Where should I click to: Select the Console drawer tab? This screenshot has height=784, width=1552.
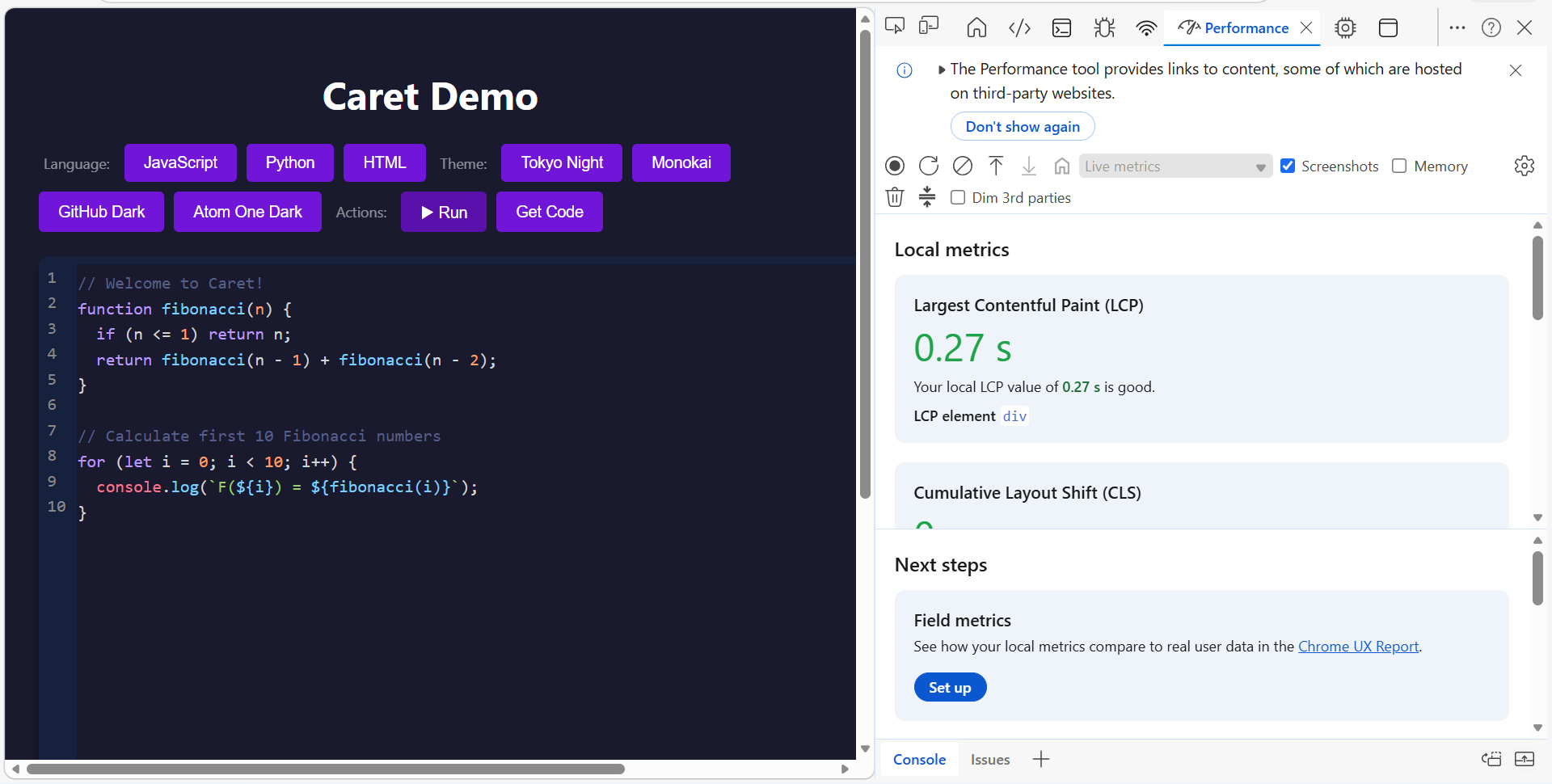point(919,760)
